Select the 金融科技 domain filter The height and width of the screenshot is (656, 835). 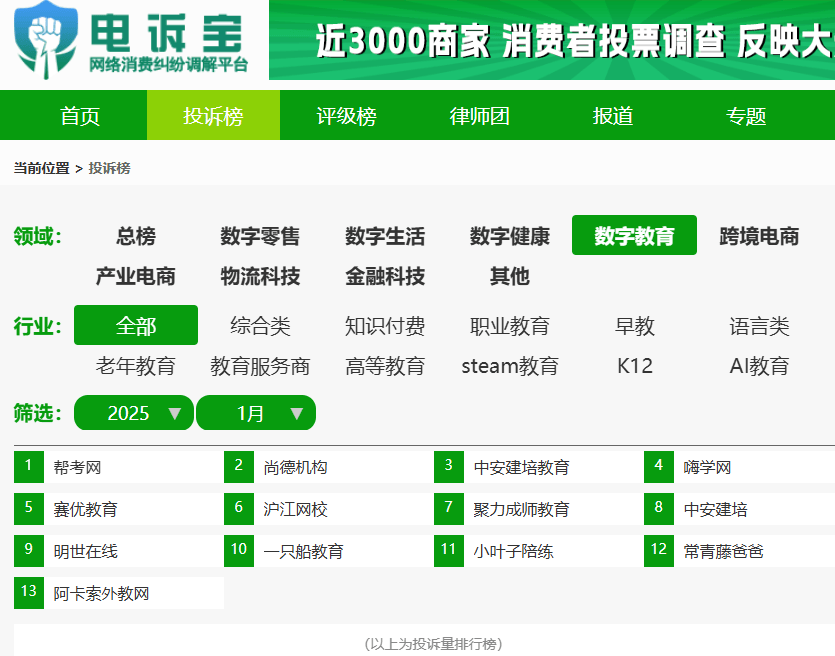[385, 277]
